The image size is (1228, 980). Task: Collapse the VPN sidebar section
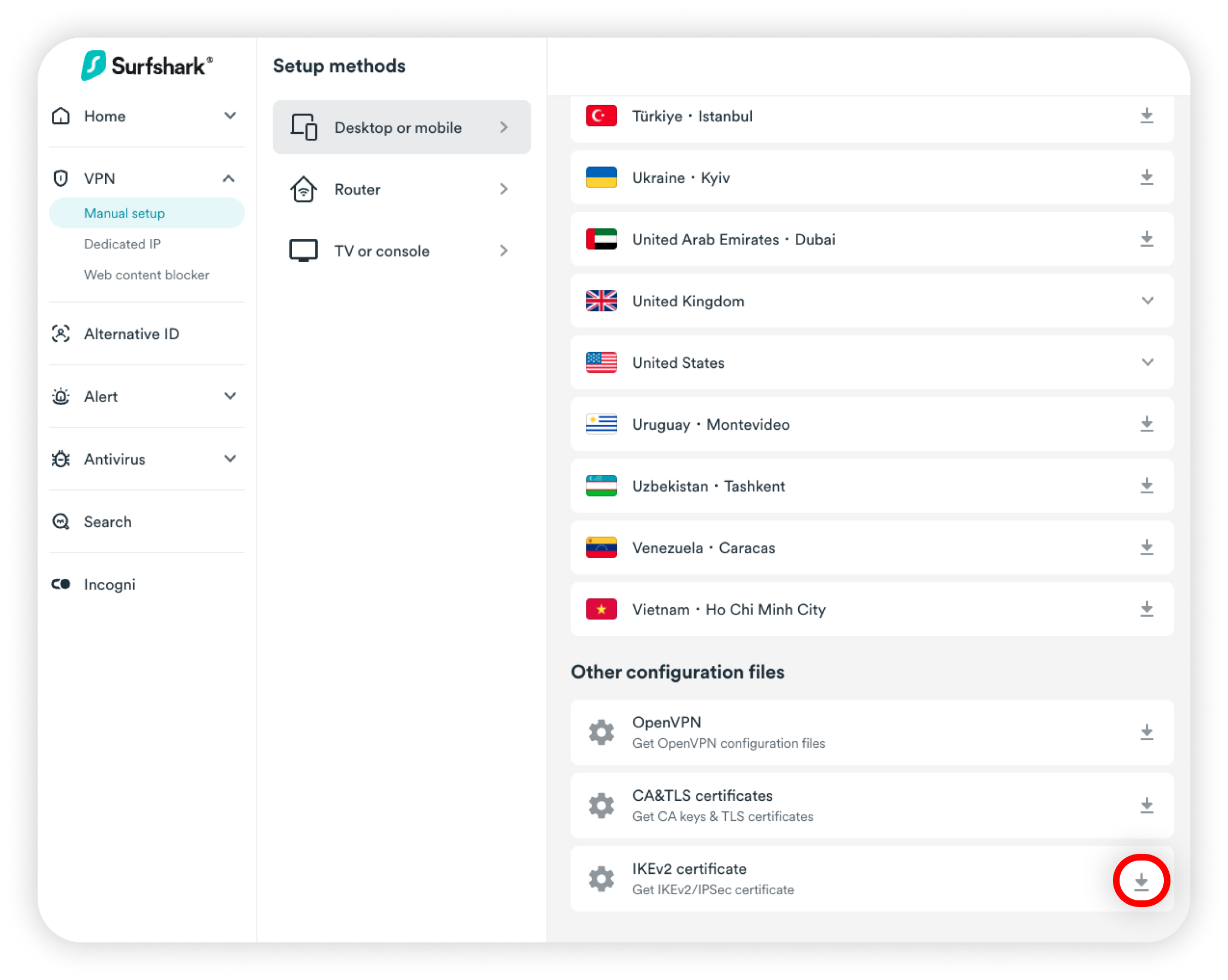click(x=228, y=179)
